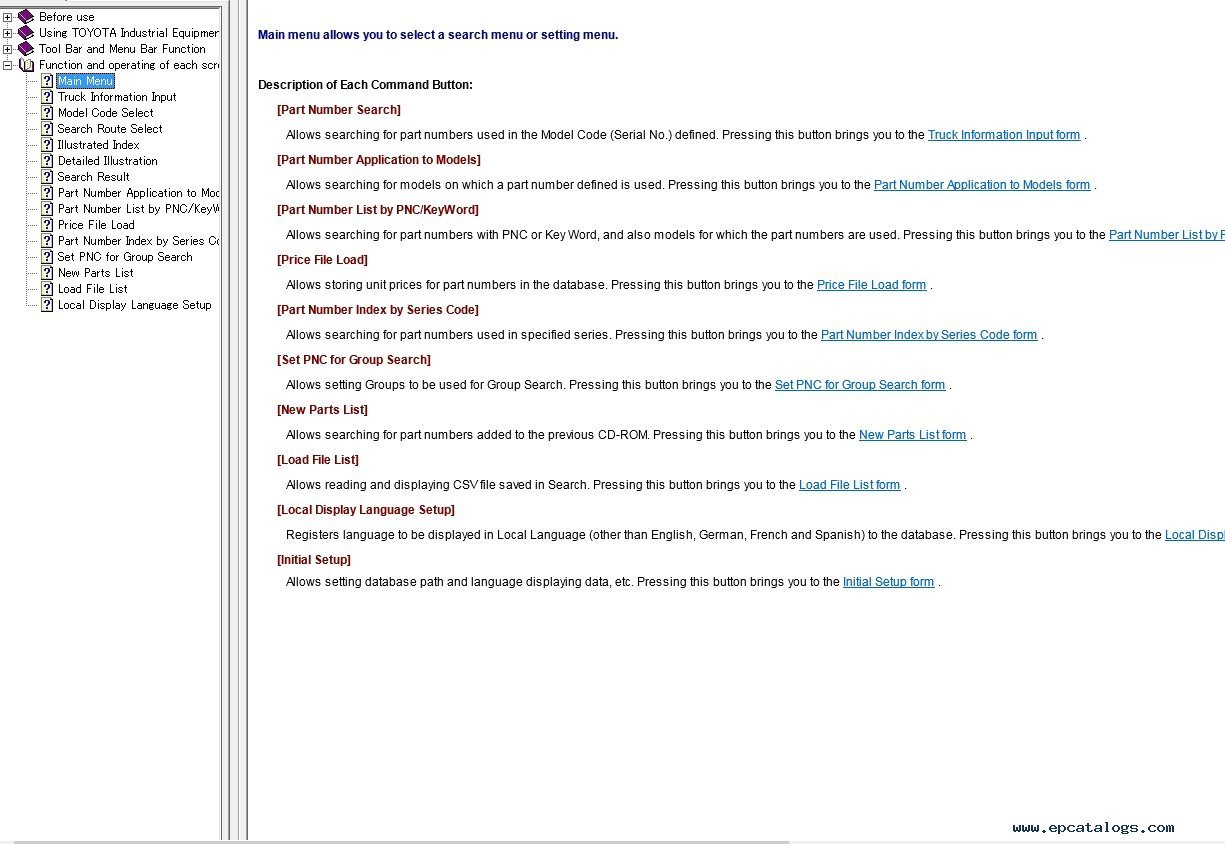Expand the Before use book node

pos(8,17)
